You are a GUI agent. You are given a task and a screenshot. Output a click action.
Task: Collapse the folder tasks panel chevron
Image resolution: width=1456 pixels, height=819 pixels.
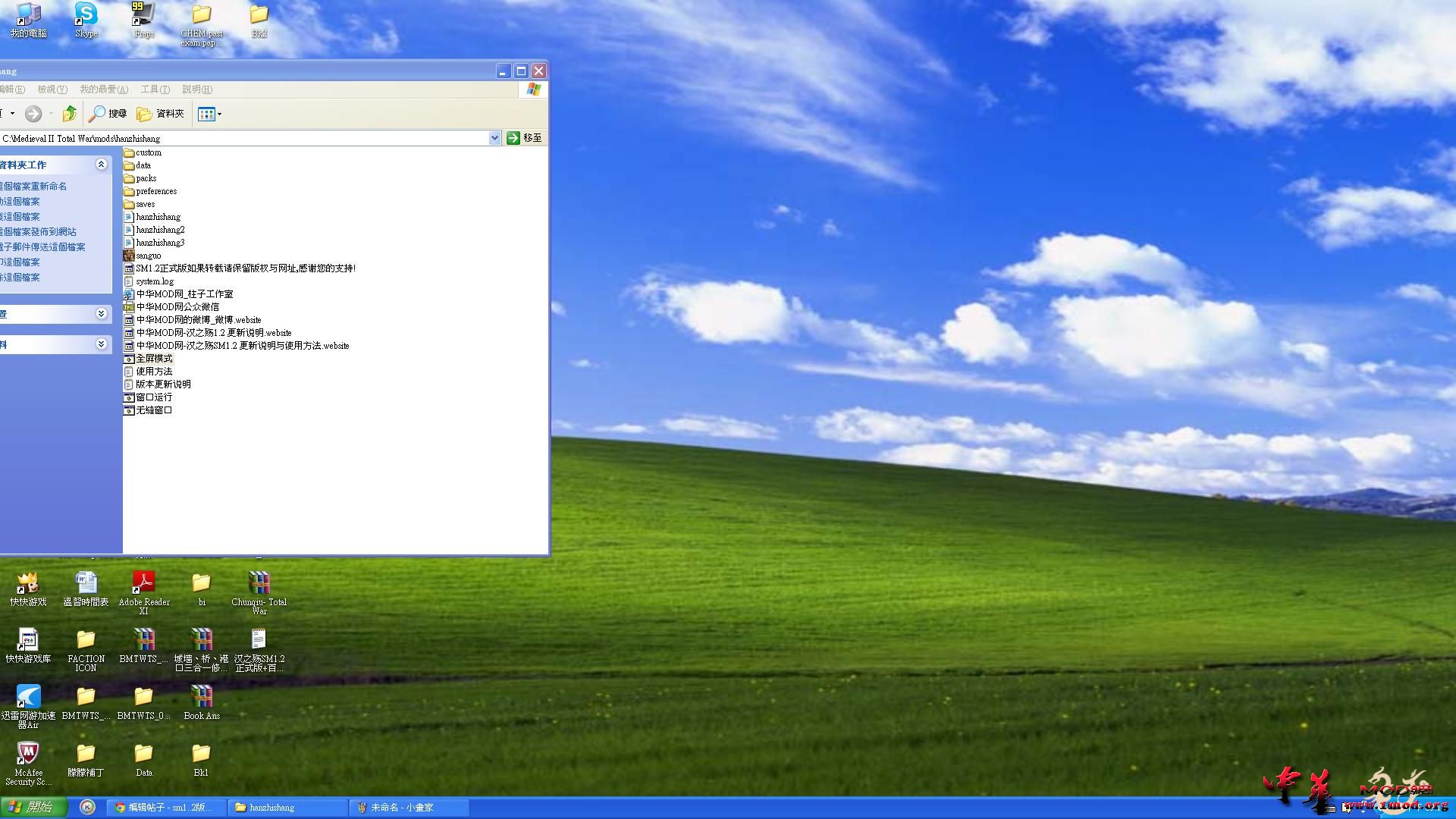[x=101, y=165]
